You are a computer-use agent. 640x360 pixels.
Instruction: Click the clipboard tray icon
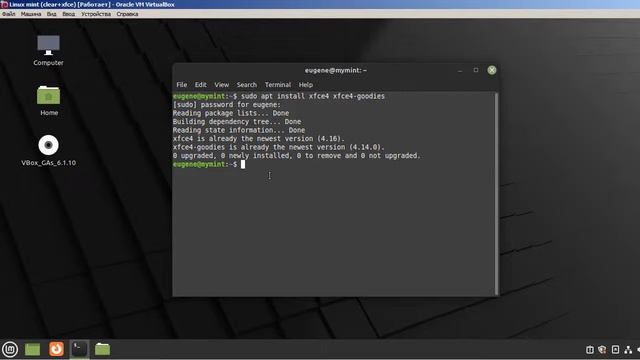coord(590,350)
